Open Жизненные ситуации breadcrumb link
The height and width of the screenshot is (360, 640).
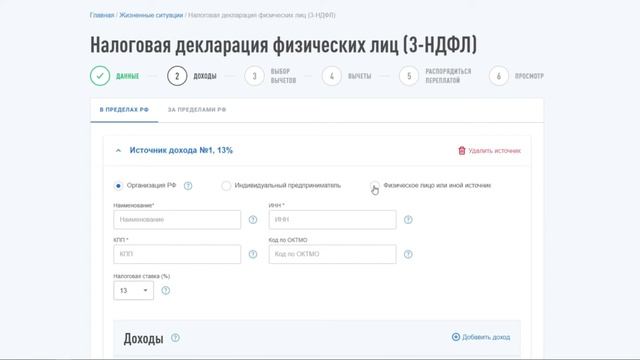pyautogui.click(x=151, y=15)
